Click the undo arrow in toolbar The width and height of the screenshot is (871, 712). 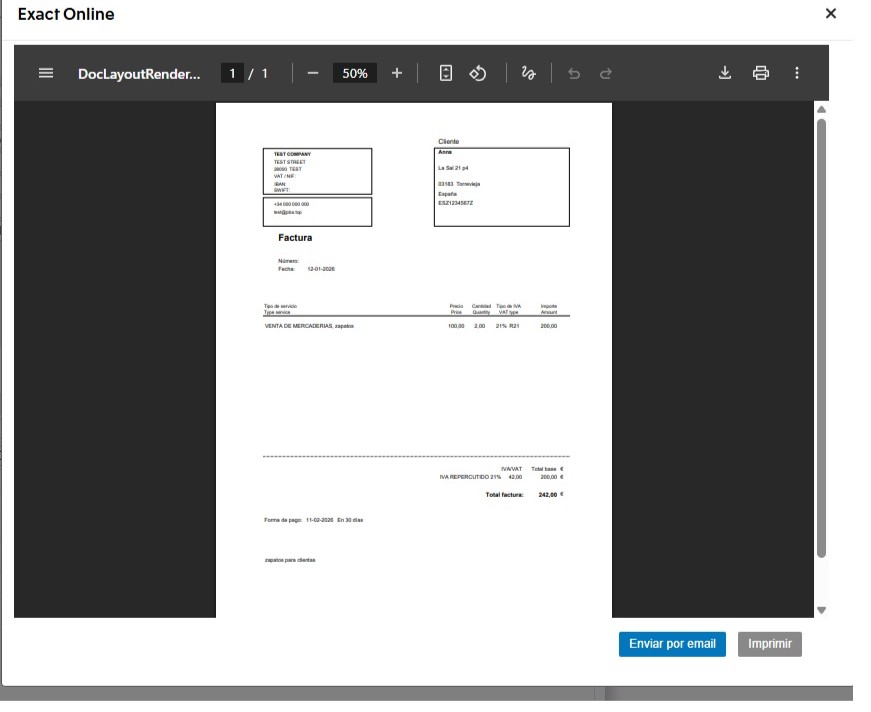click(574, 73)
